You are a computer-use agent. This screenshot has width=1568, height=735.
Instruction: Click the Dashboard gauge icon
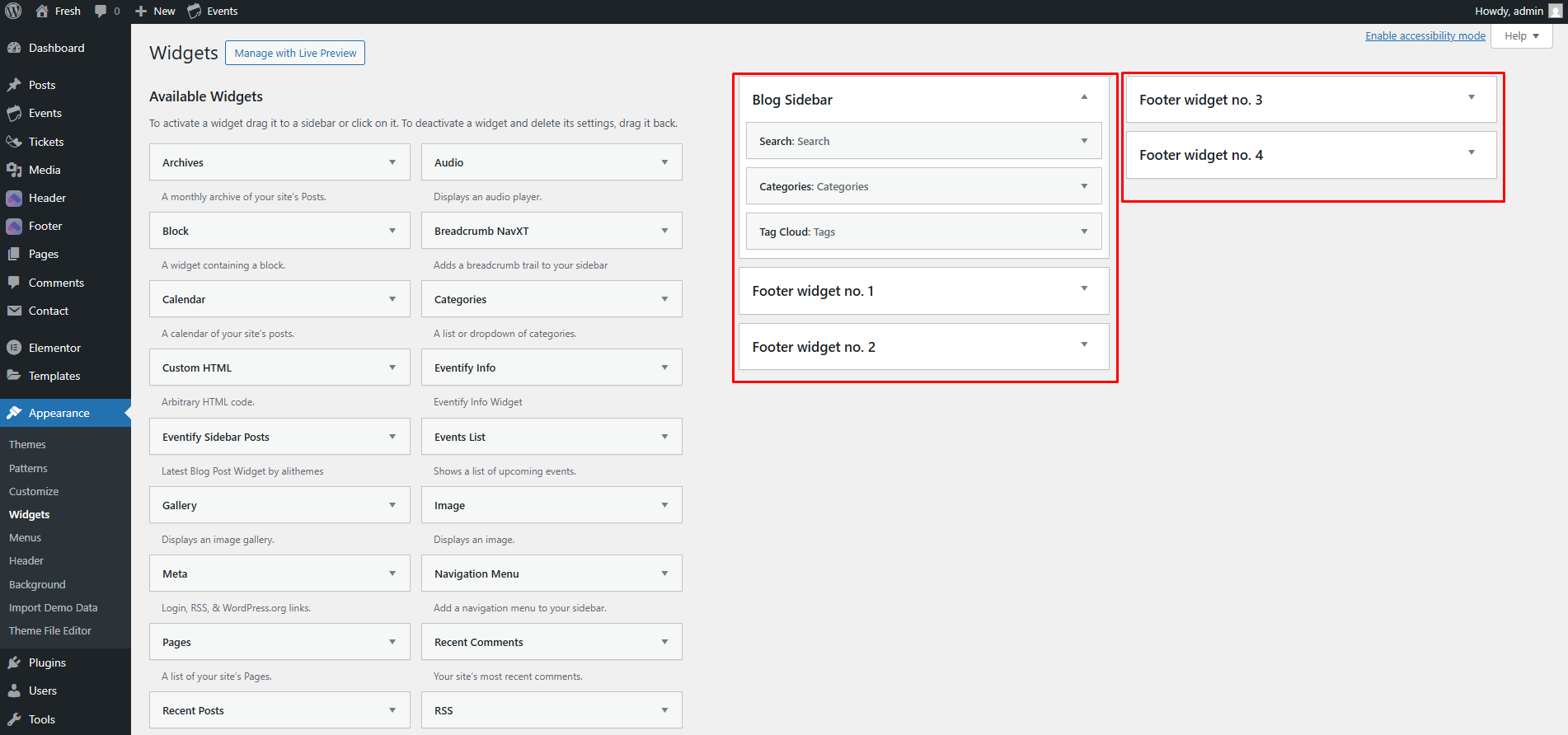14,48
